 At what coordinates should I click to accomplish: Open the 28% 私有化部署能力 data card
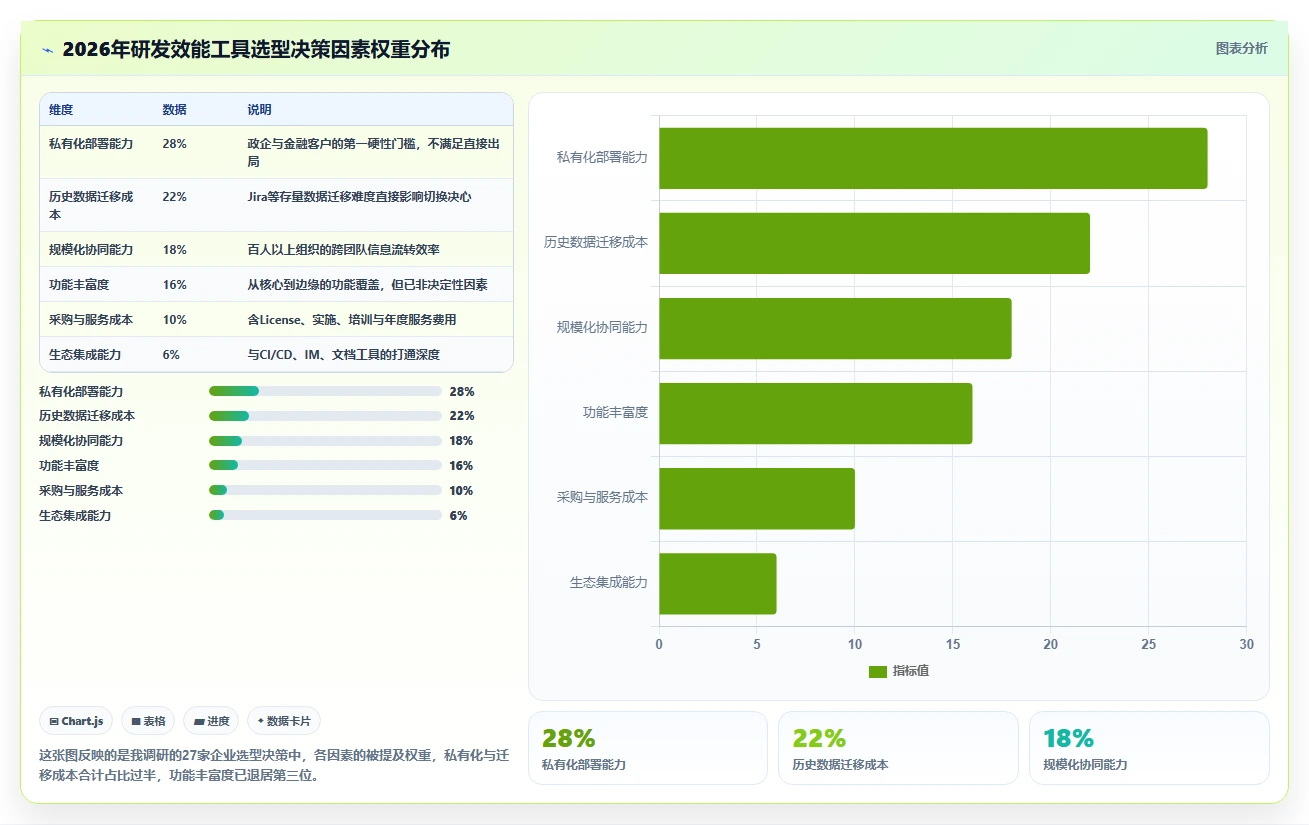(648, 748)
